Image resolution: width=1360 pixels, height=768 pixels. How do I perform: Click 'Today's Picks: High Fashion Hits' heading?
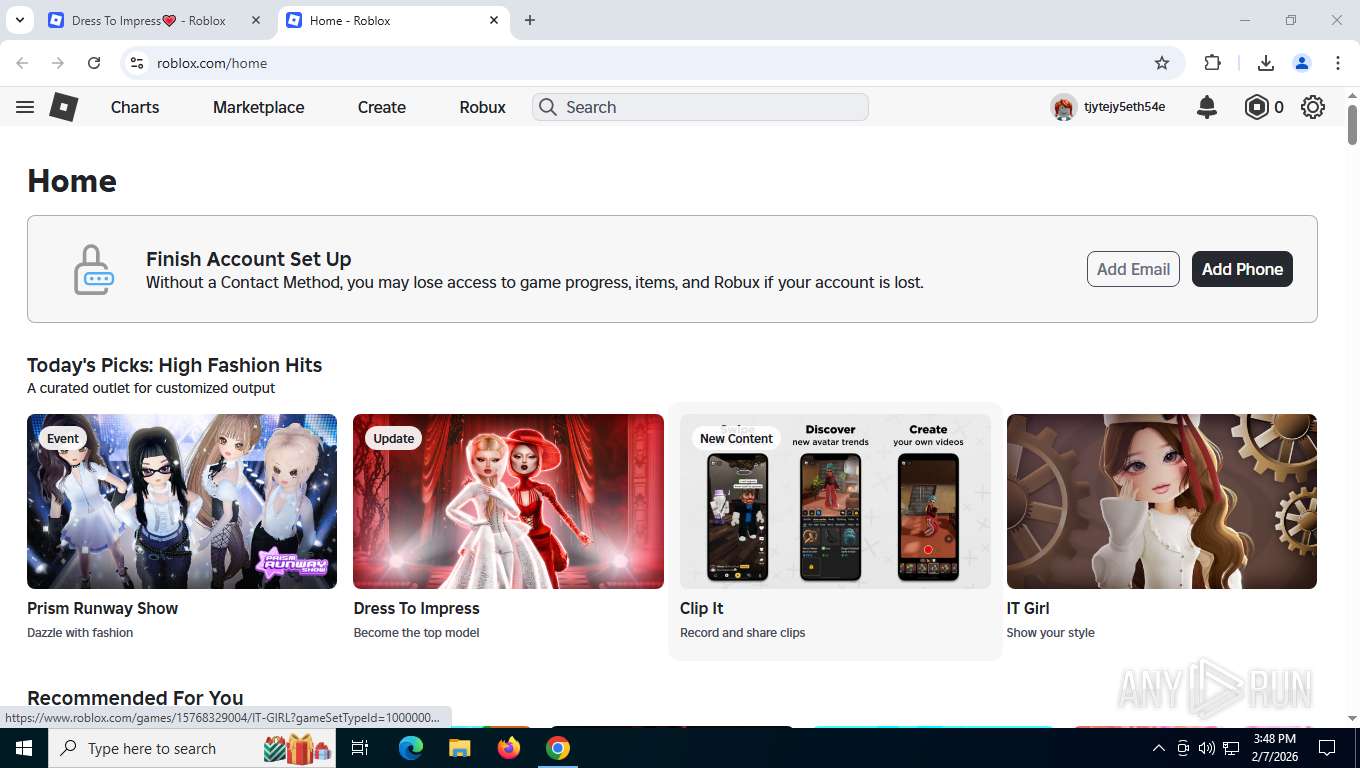[x=174, y=365]
